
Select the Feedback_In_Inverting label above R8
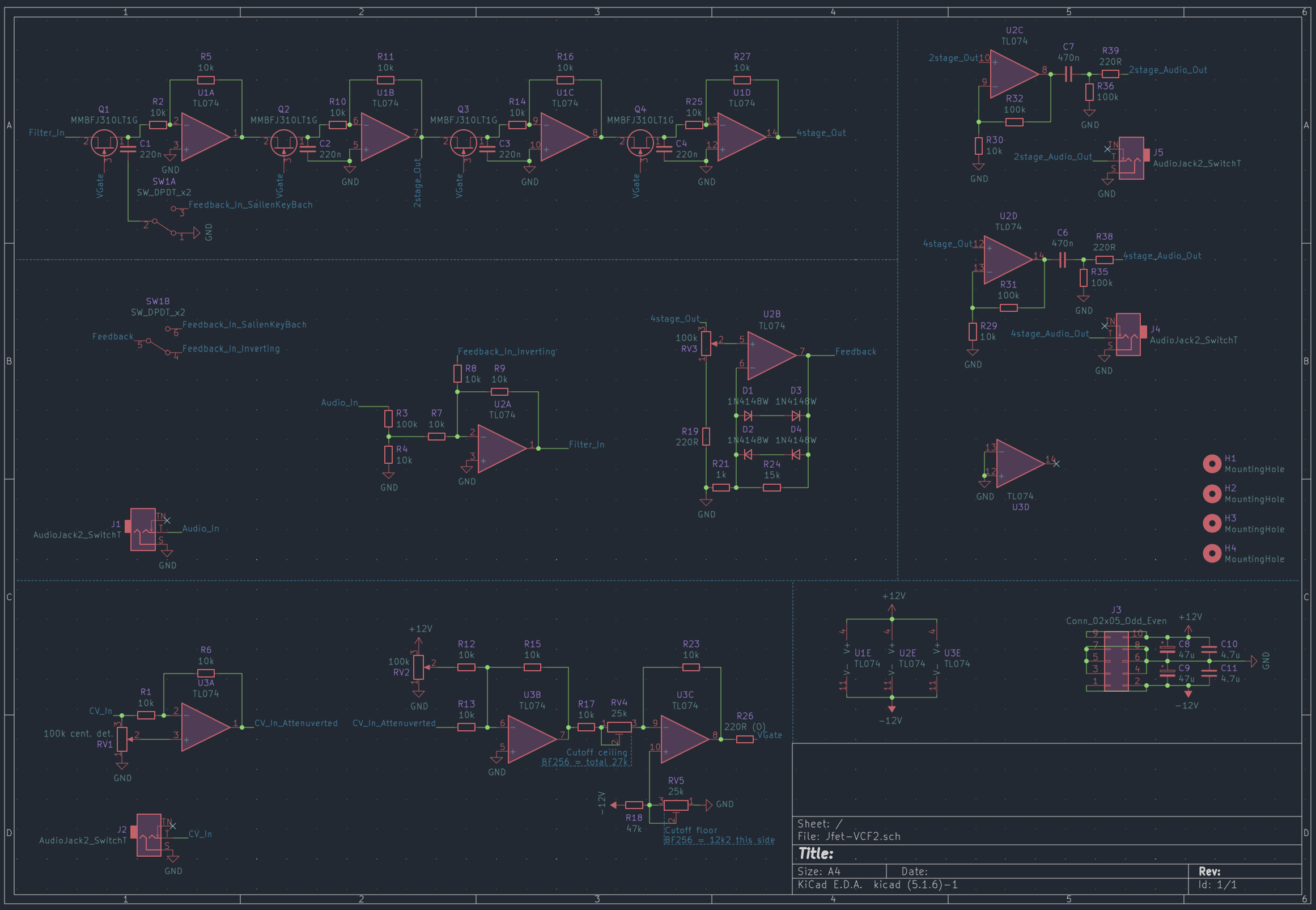[x=507, y=352]
